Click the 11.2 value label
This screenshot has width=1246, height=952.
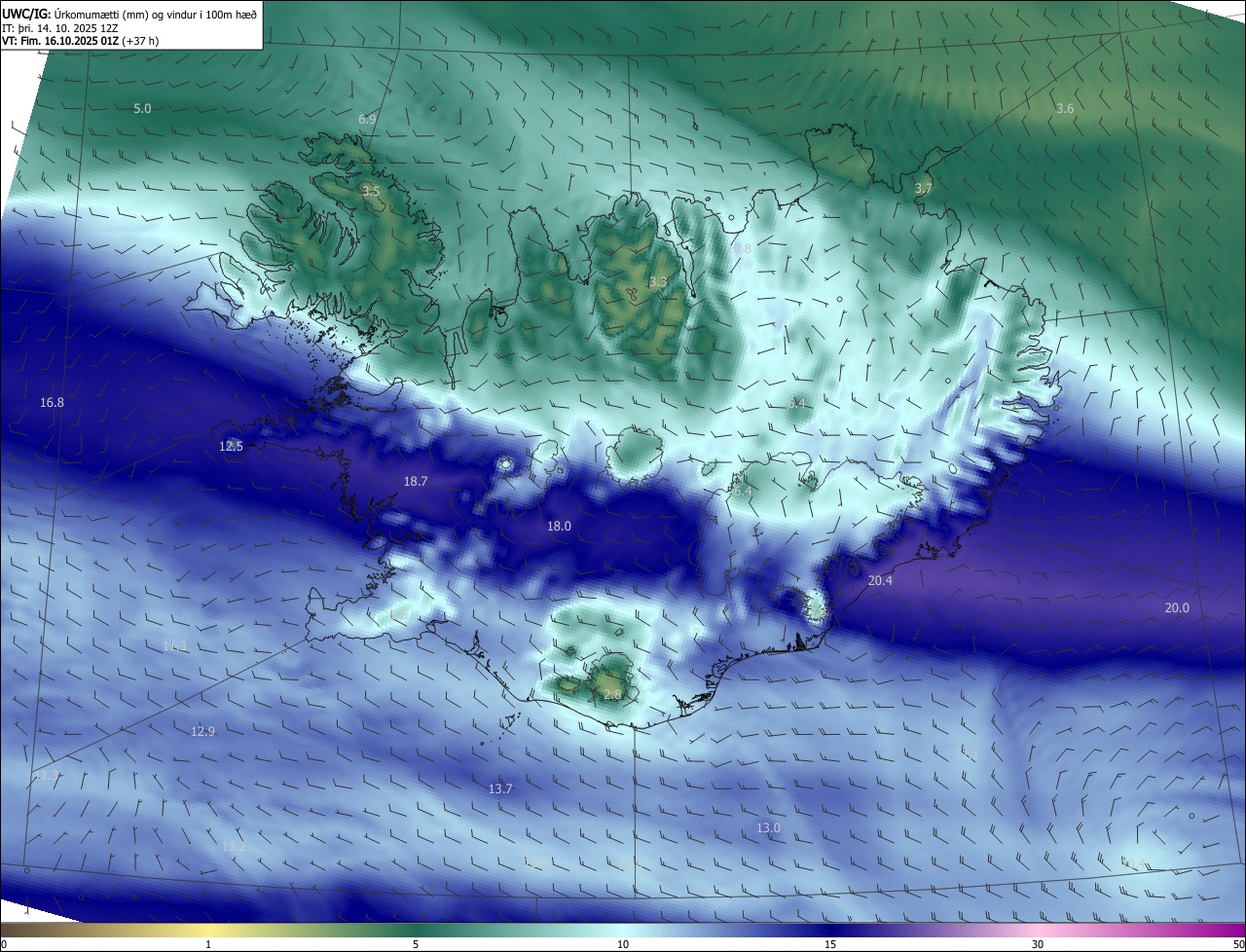(234, 847)
